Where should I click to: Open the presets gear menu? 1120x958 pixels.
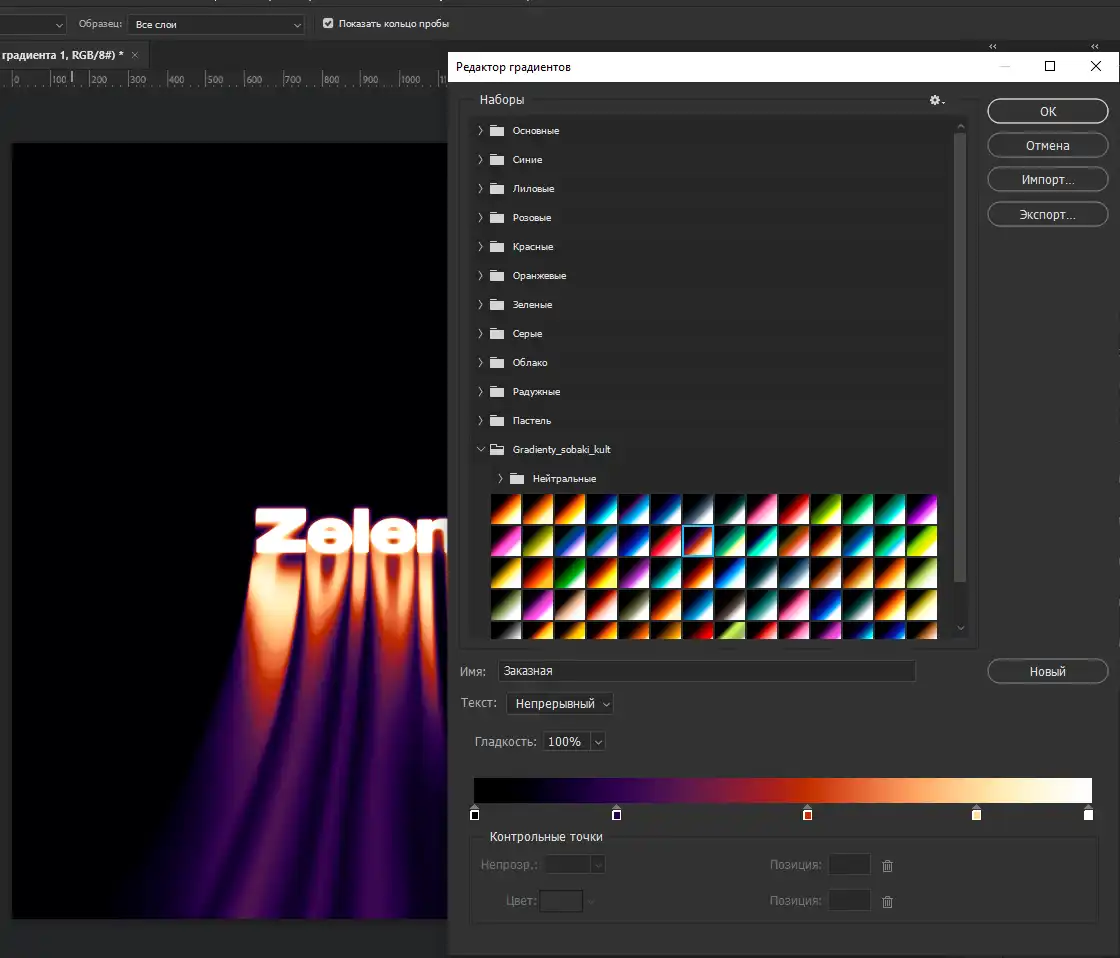pyautogui.click(x=936, y=100)
